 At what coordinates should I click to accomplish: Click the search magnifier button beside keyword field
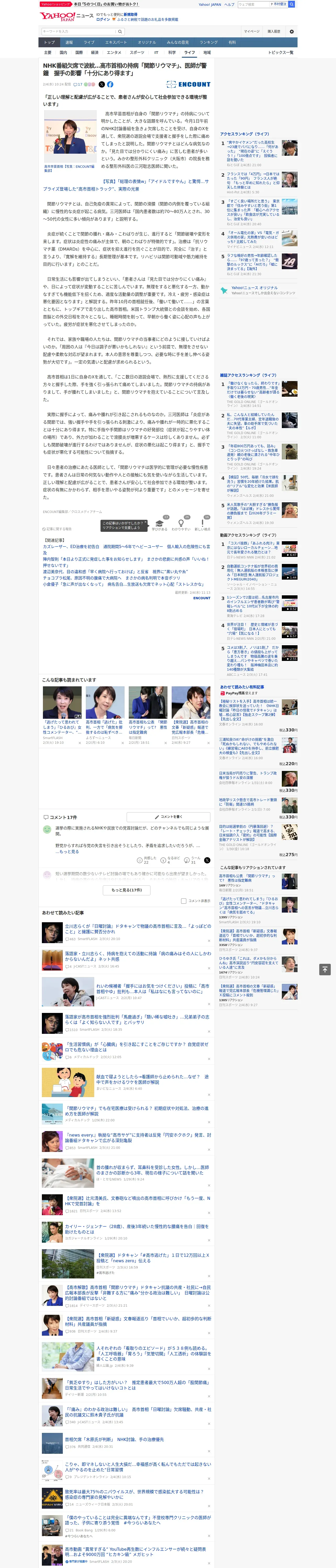point(120,31)
